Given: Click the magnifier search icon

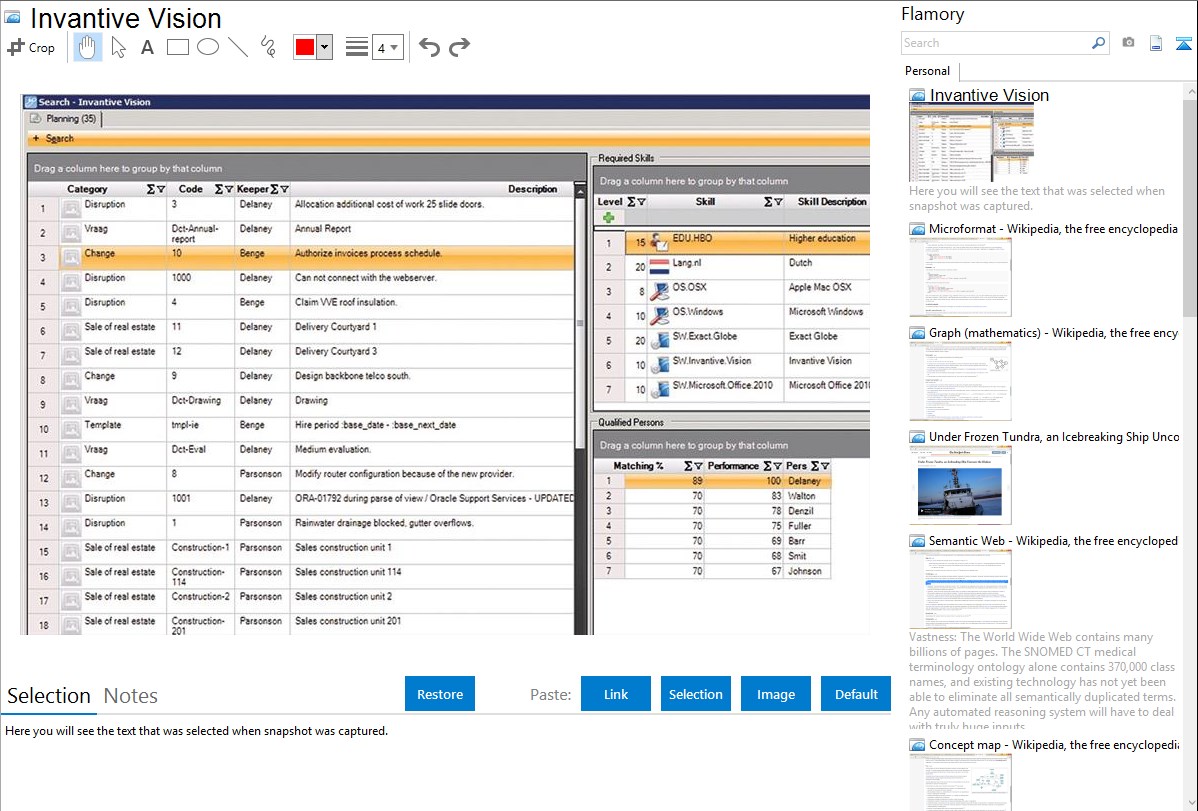Looking at the screenshot, I should point(1098,43).
